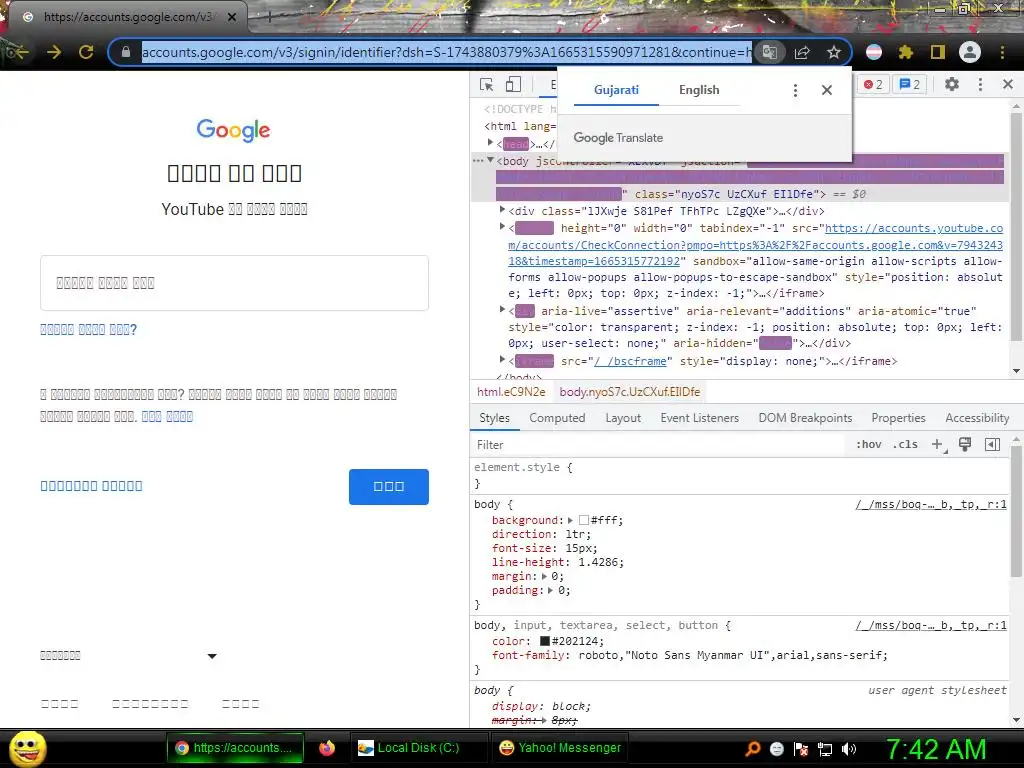1024x768 pixels.
Task: Click the styles paintbrush rendering icon
Action: [965, 445]
